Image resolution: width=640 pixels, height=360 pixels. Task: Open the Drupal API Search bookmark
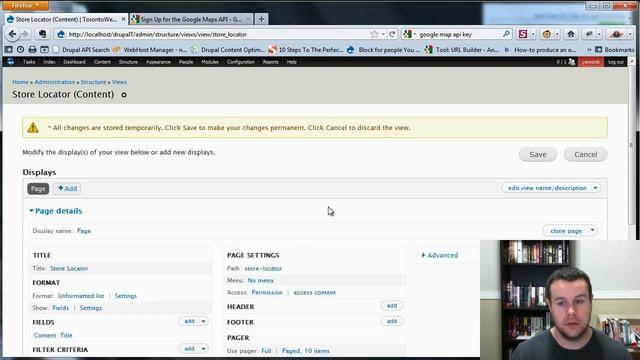(82, 50)
